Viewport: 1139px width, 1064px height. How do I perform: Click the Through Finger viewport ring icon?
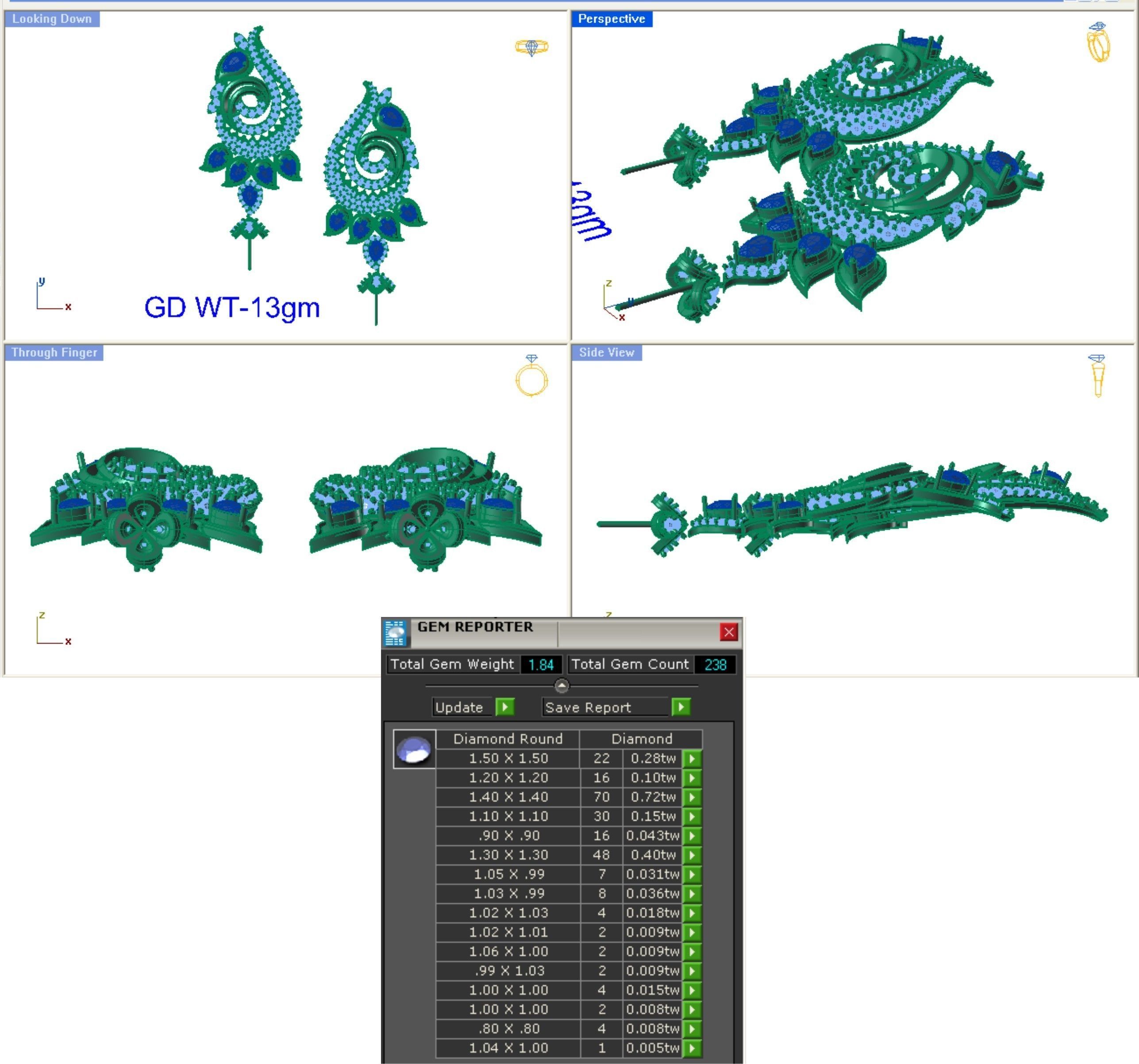point(531,376)
